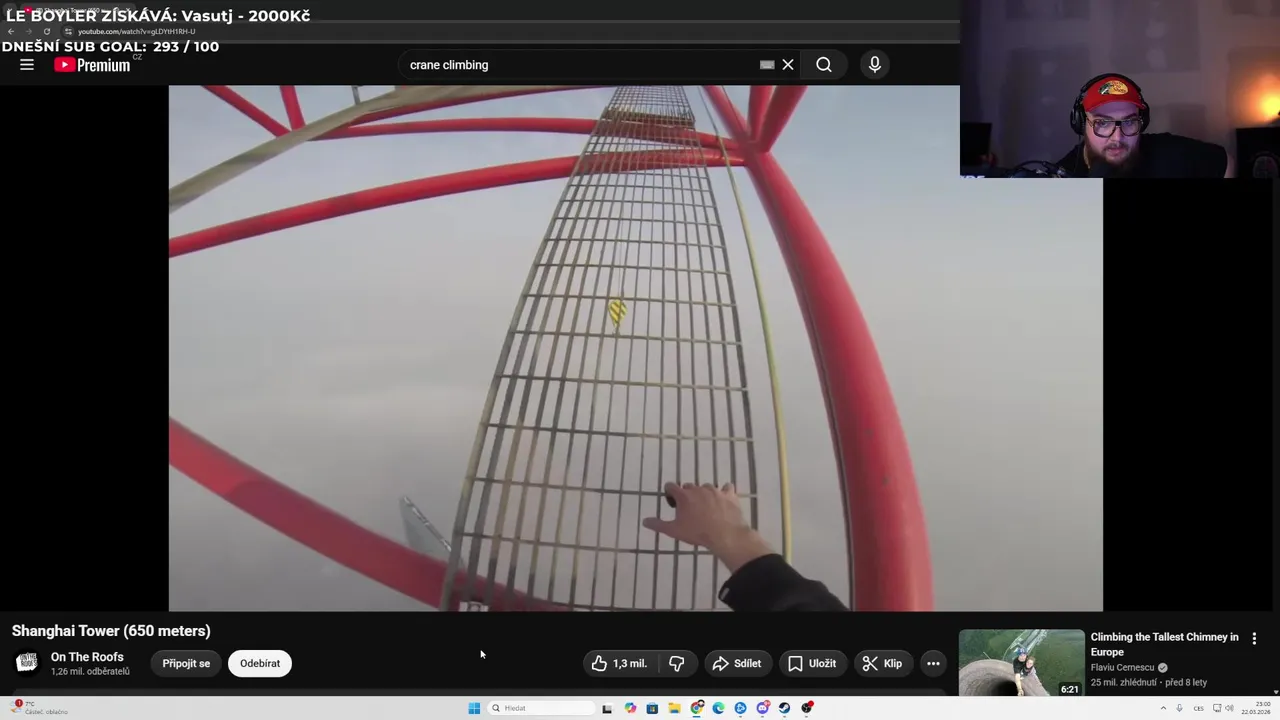Image resolution: width=1280 pixels, height=720 pixels.
Task: Open the YouTube hamburger guide menu
Action: coord(27,65)
